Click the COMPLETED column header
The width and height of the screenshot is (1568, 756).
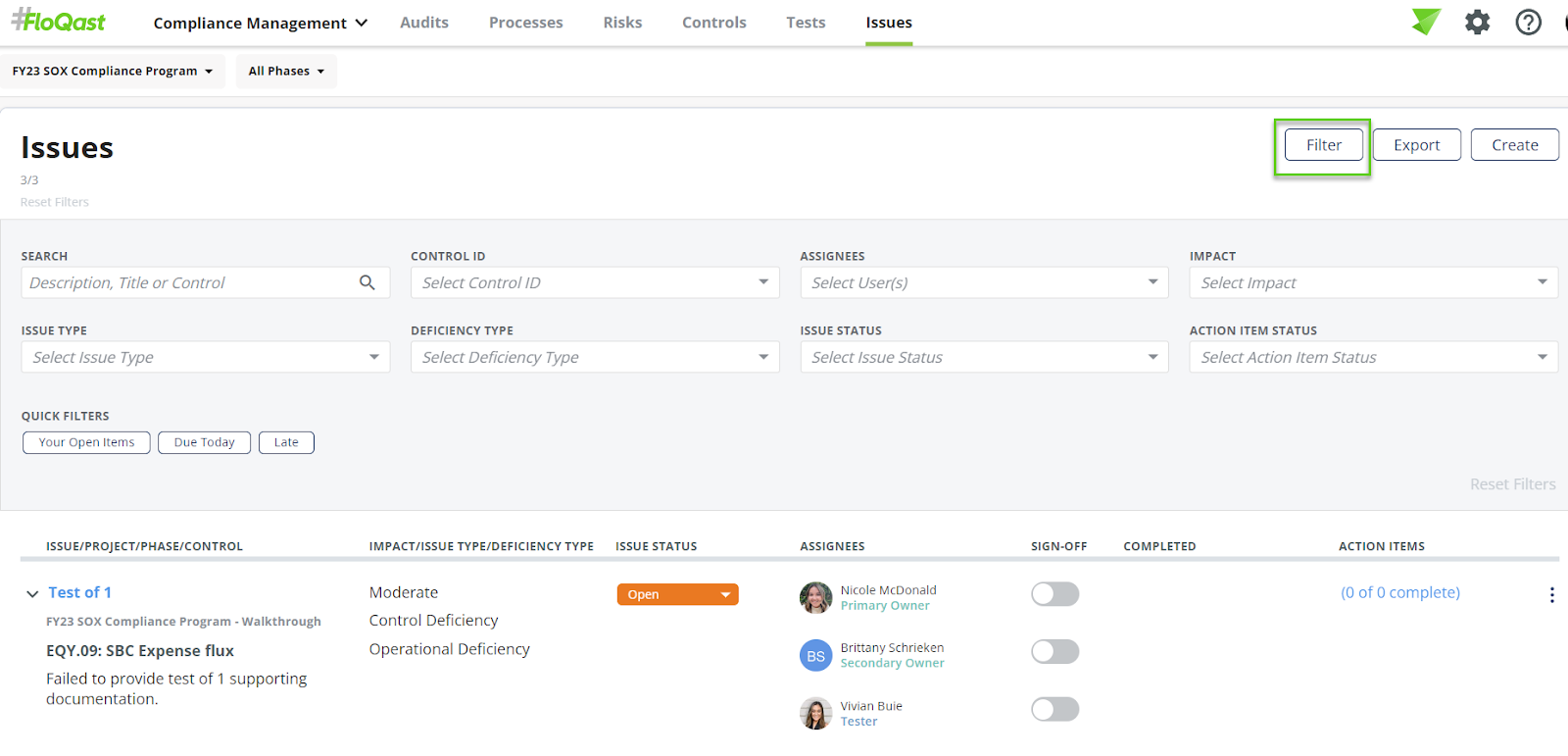coord(1159,546)
